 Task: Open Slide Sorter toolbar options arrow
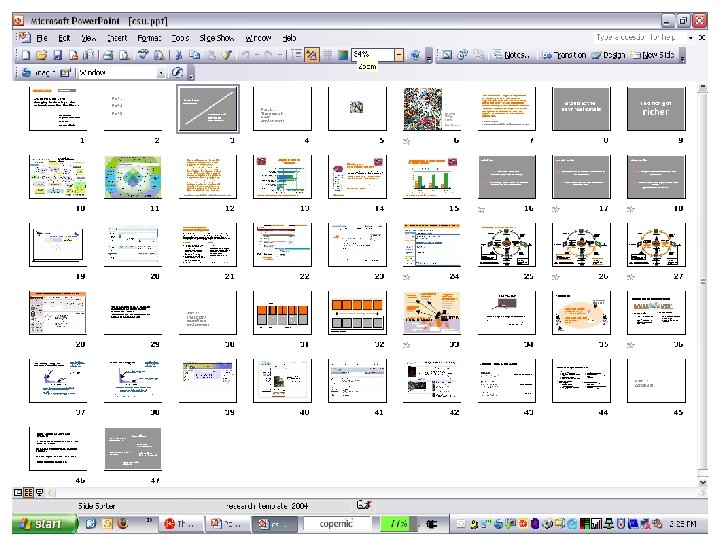(682, 56)
